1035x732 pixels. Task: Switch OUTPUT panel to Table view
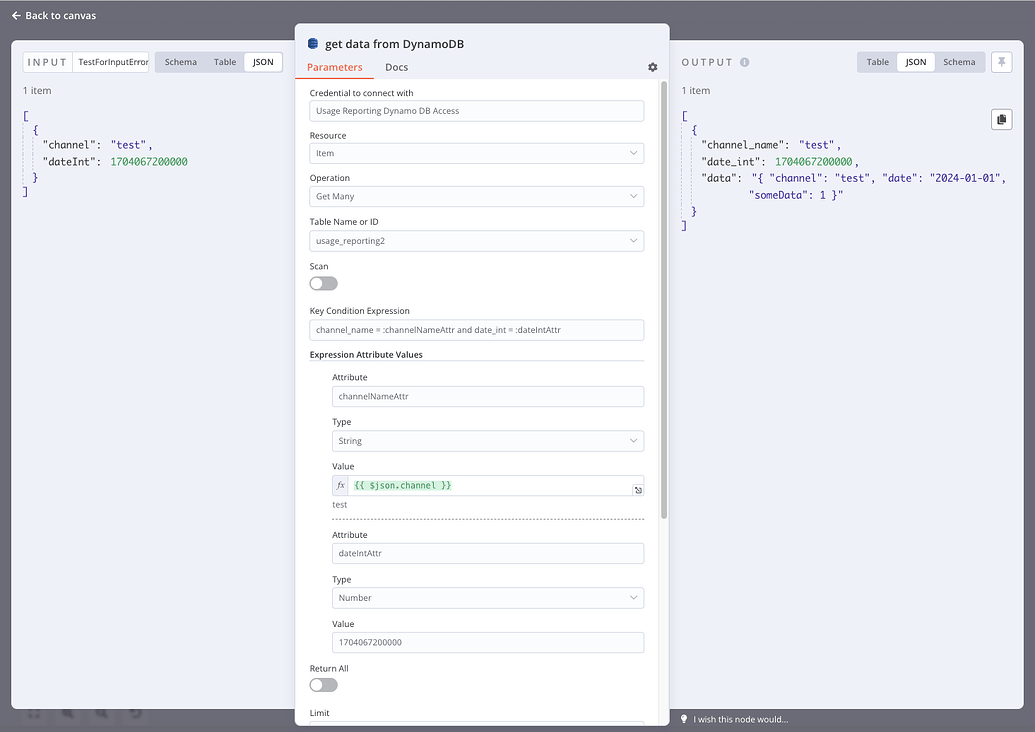coord(876,61)
